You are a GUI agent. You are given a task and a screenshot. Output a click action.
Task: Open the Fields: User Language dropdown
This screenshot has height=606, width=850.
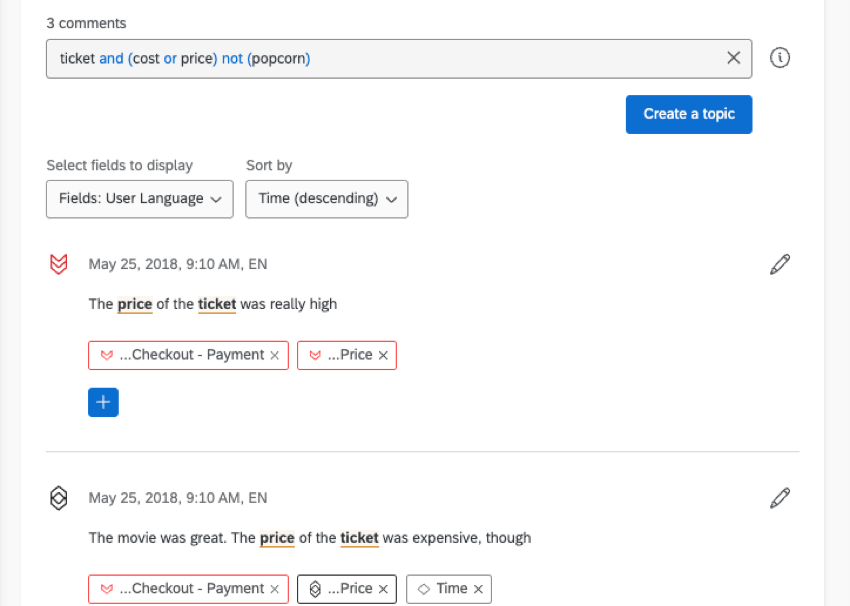click(x=139, y=199)
